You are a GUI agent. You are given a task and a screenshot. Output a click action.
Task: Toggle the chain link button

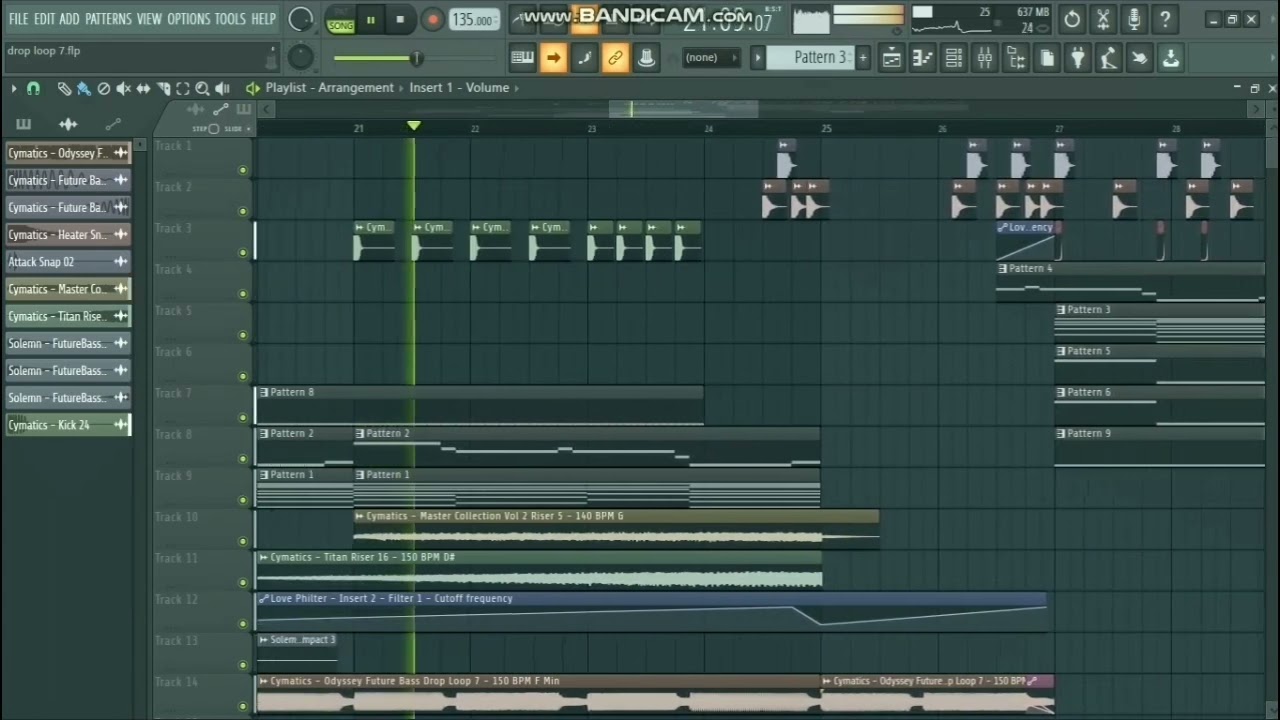615,58
